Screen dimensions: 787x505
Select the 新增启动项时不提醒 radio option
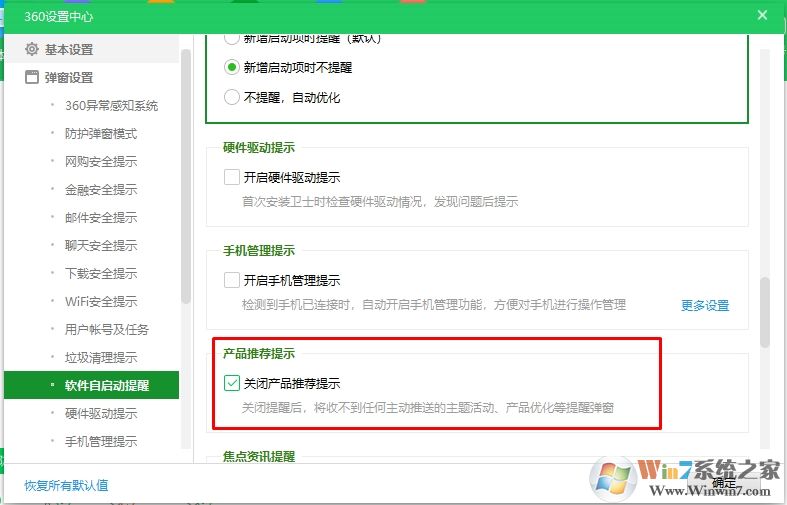(x=232, y=68)
